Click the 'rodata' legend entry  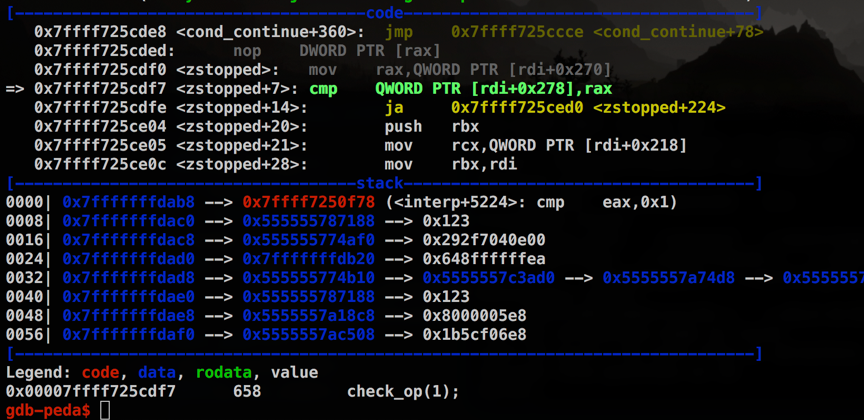(x=224, y=373)
